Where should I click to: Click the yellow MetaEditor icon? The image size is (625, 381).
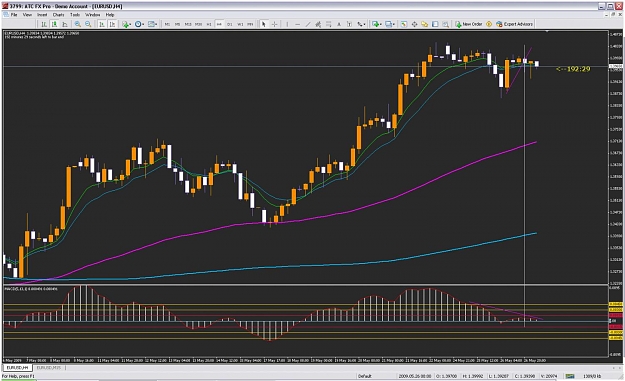coord(489,24)
